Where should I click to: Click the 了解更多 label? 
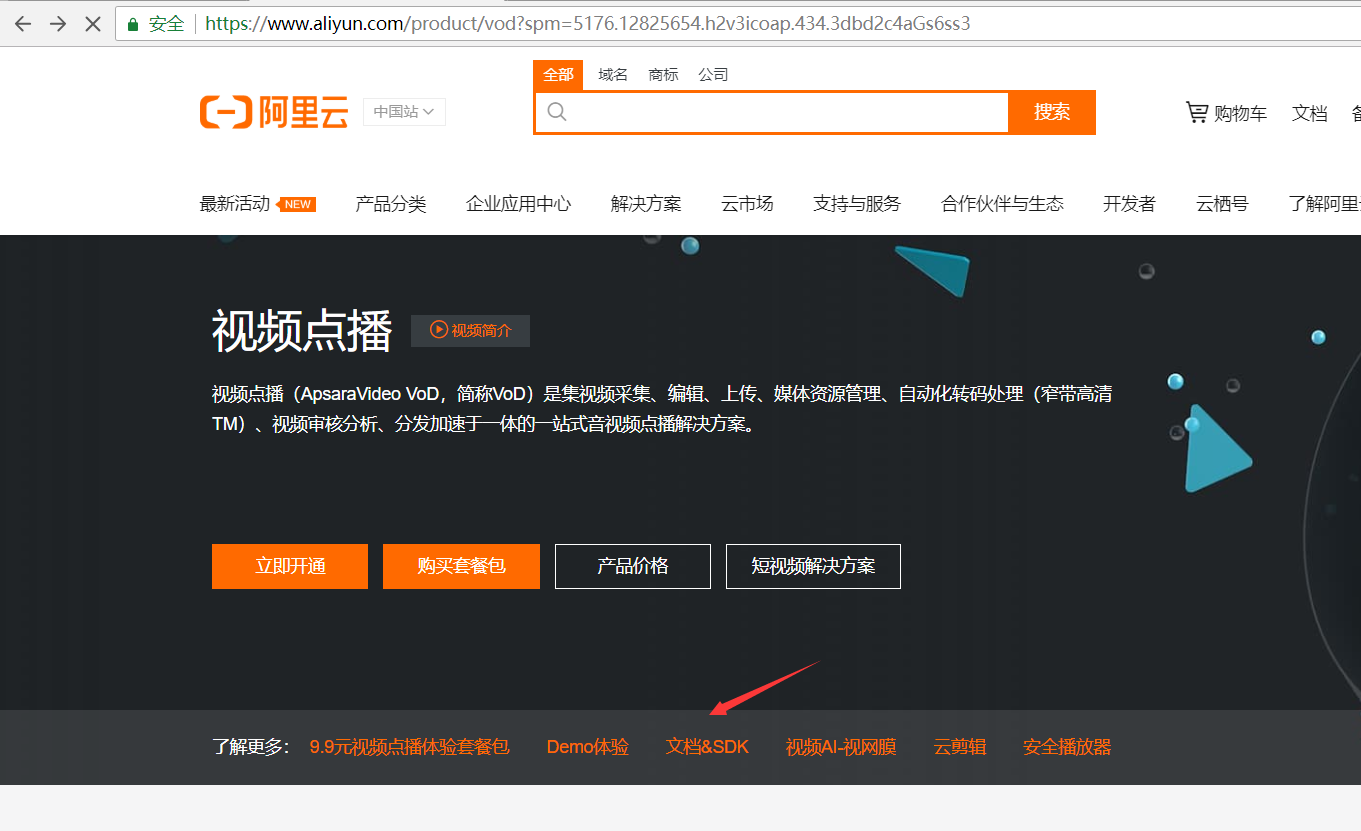[x=250, y=747]
